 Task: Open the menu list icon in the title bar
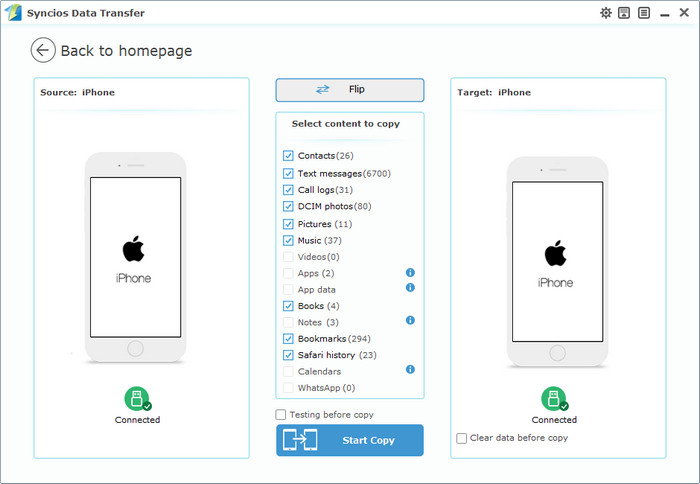(x=644, y=13)
